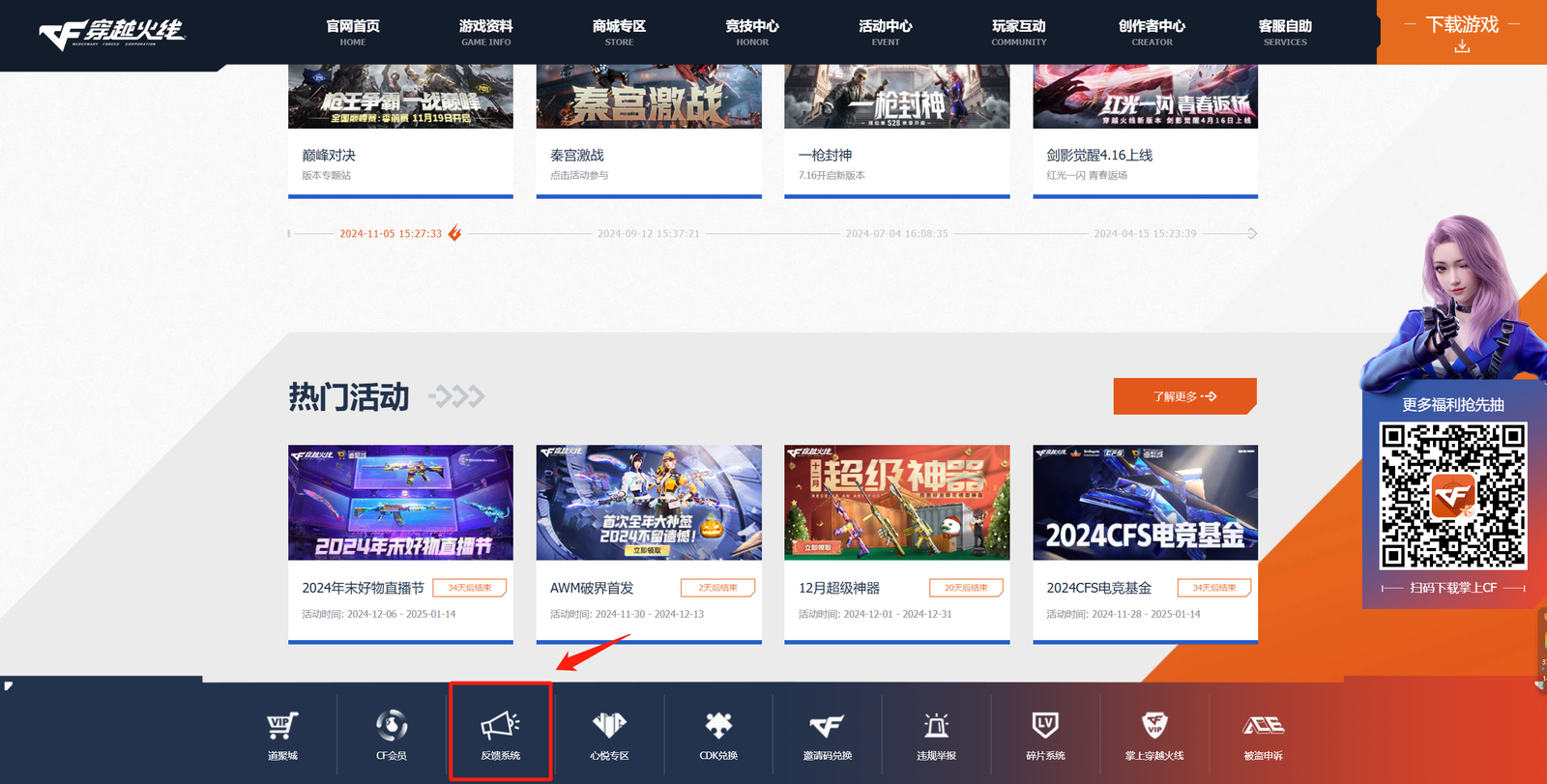Click the 枪王争霸 banner thumbnail
1547x784 pixels.
click(400, 97)
